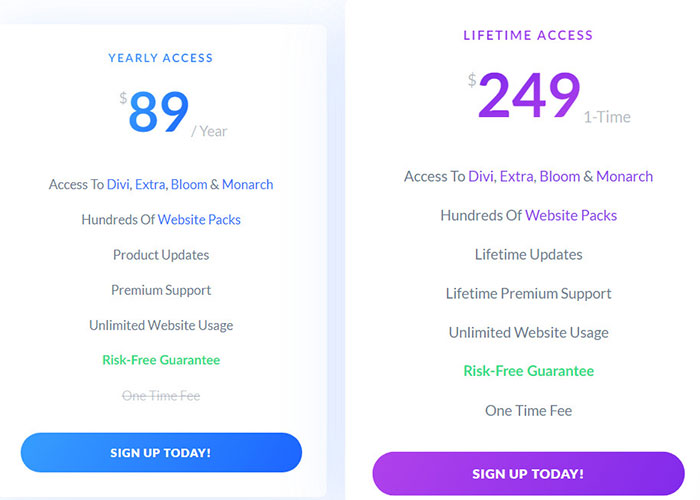Visit the purple Monarch link in lifetime plan
The image size is (700, 500).
[625, 177]
